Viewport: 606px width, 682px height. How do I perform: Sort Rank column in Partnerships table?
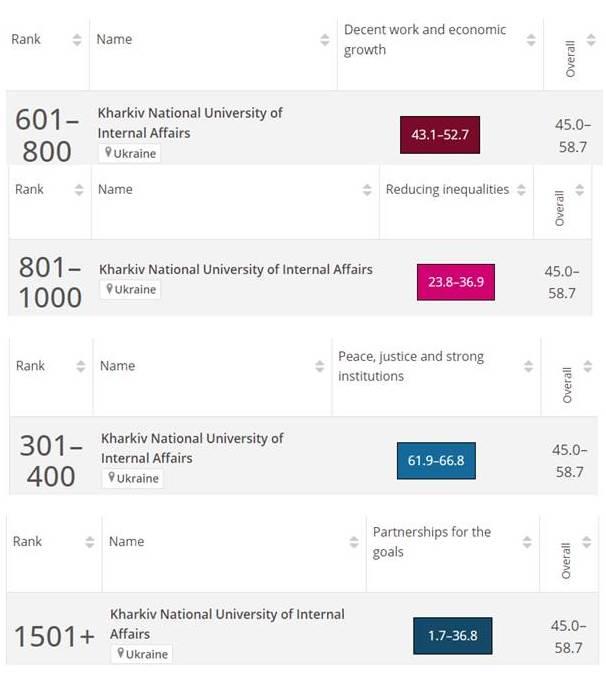[x=90, y=542]
